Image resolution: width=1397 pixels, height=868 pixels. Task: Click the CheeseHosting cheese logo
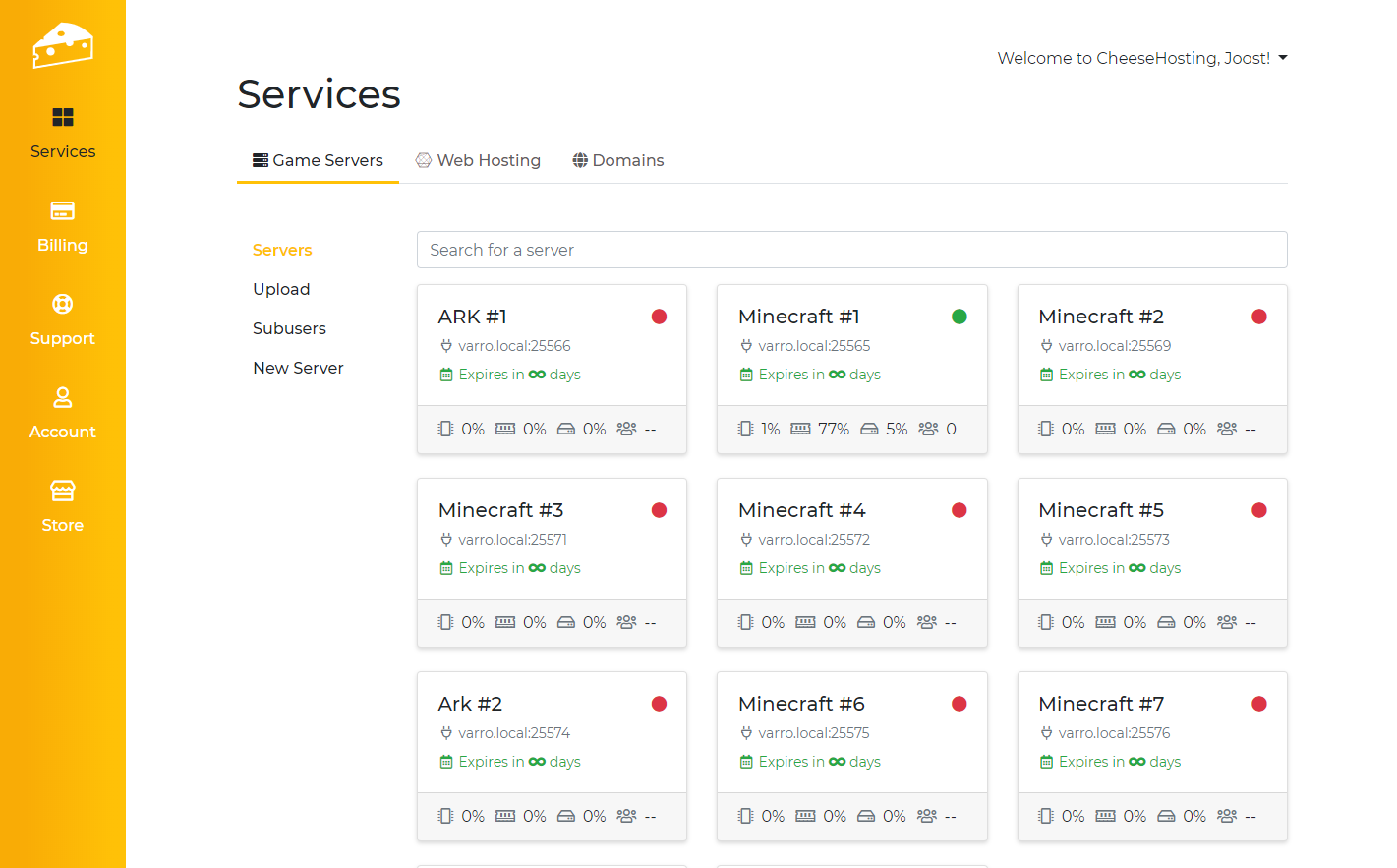pyautogui.click(x=63, y=45)
